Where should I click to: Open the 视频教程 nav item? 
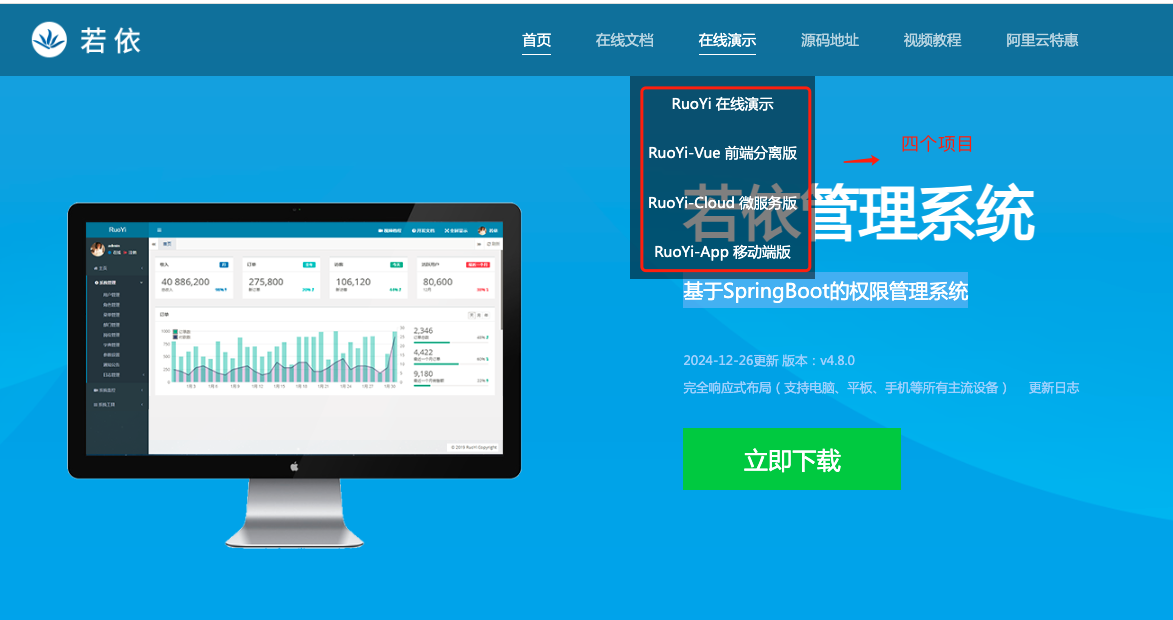[932, 40]
